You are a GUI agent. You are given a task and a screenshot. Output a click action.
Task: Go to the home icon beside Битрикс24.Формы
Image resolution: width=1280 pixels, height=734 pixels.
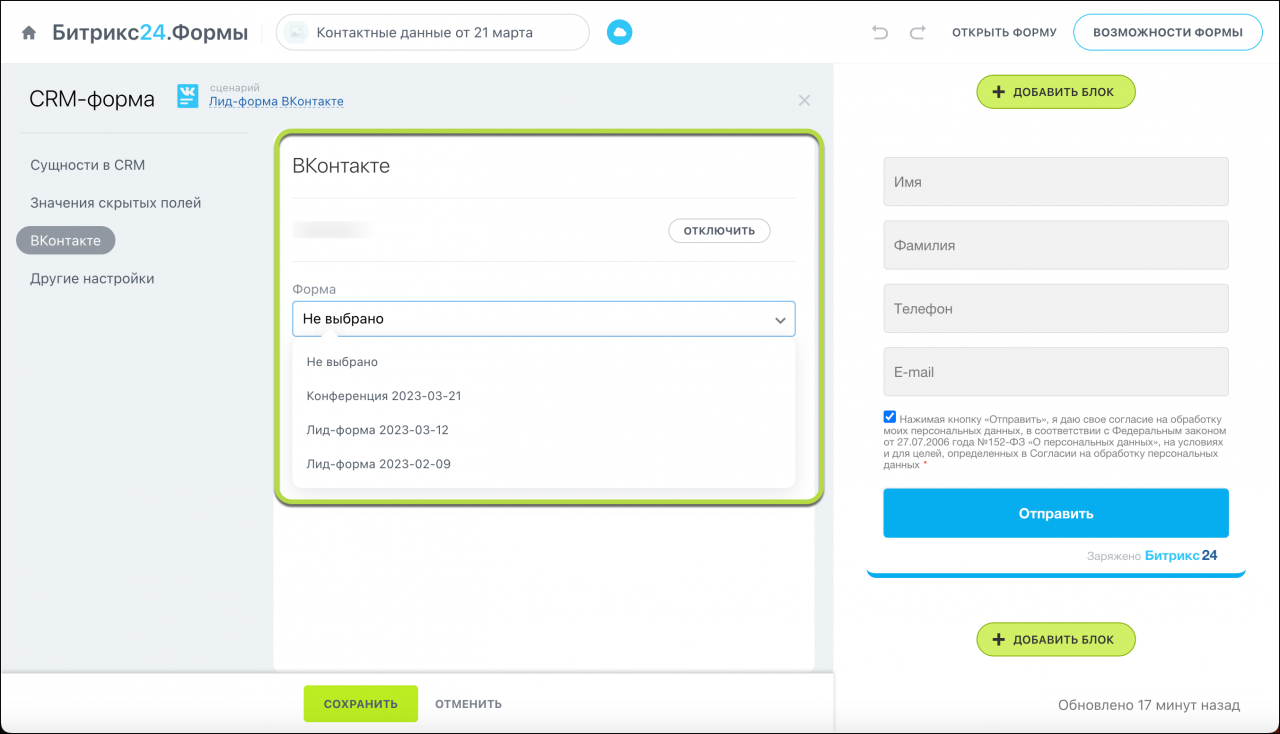click(29, 33)
